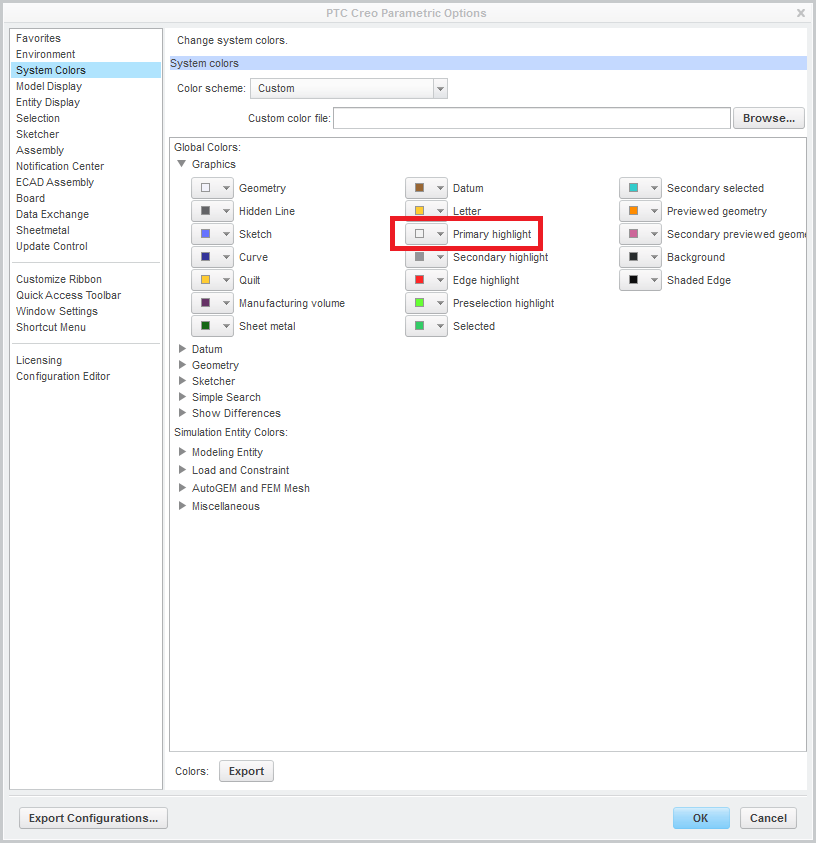This screenshot has height=843, width=816.
Task: Open the Color scheme dropdown
Action: [x=349, y=89]
